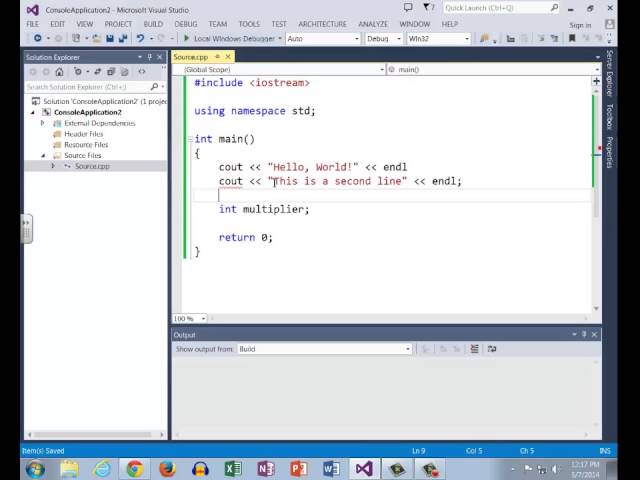Click the notifications filter flag icon
640x480 pixels.
[x=428, y=7]
